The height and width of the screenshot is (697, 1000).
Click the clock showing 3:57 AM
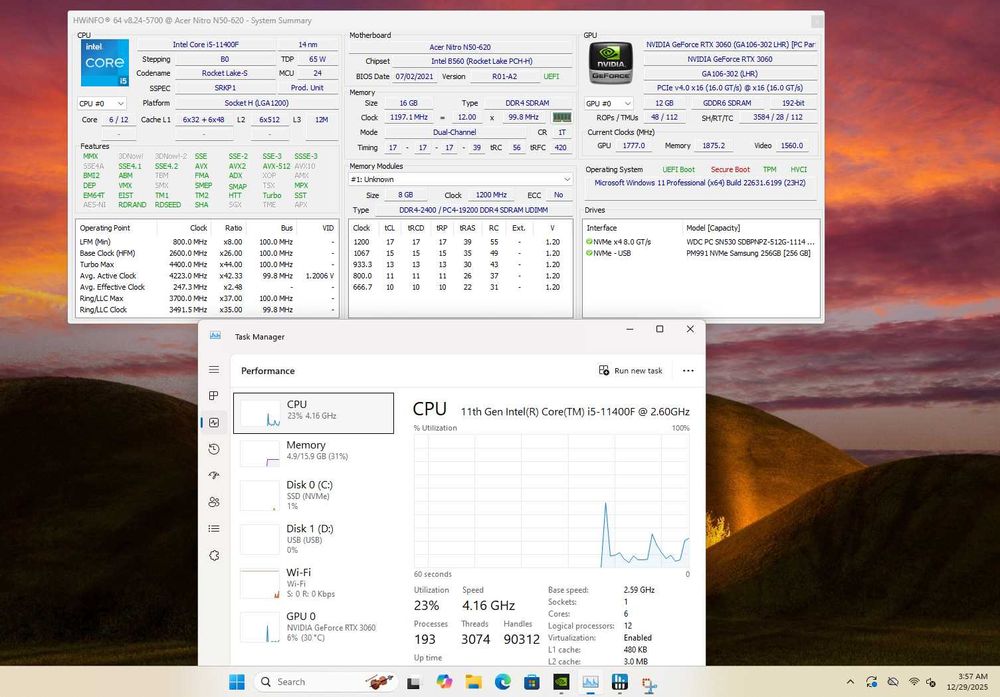(x=973, y=676)
